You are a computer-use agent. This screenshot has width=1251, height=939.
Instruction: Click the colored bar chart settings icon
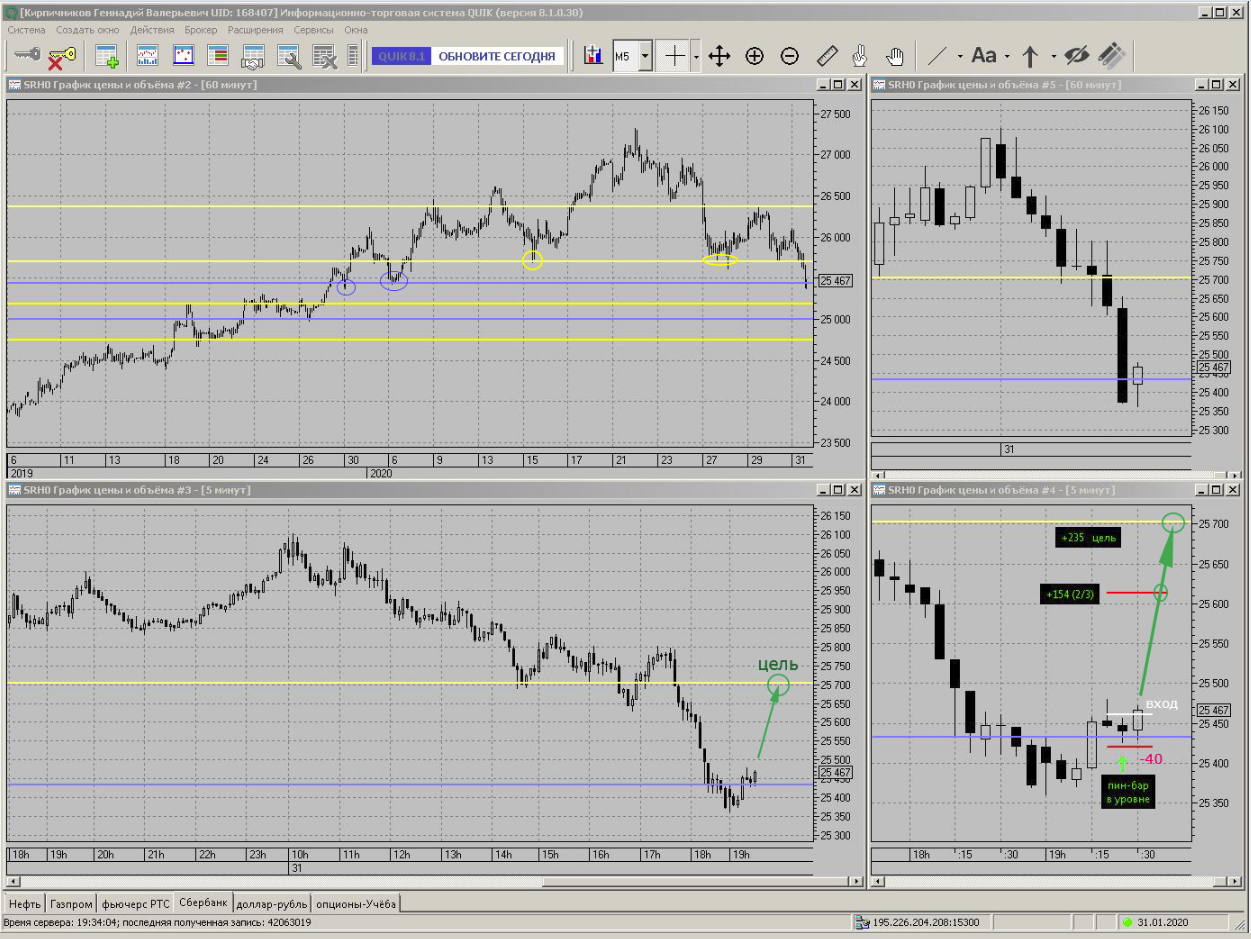593,56
